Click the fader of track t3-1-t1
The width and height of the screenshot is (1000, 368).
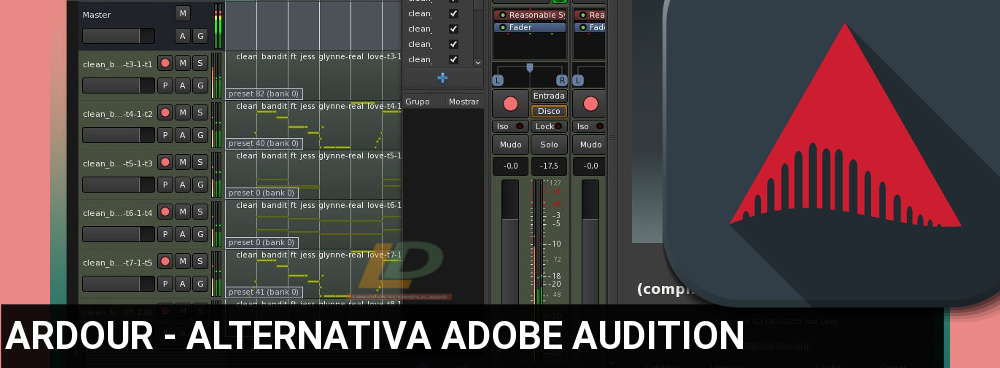click(x=118, y=85)
